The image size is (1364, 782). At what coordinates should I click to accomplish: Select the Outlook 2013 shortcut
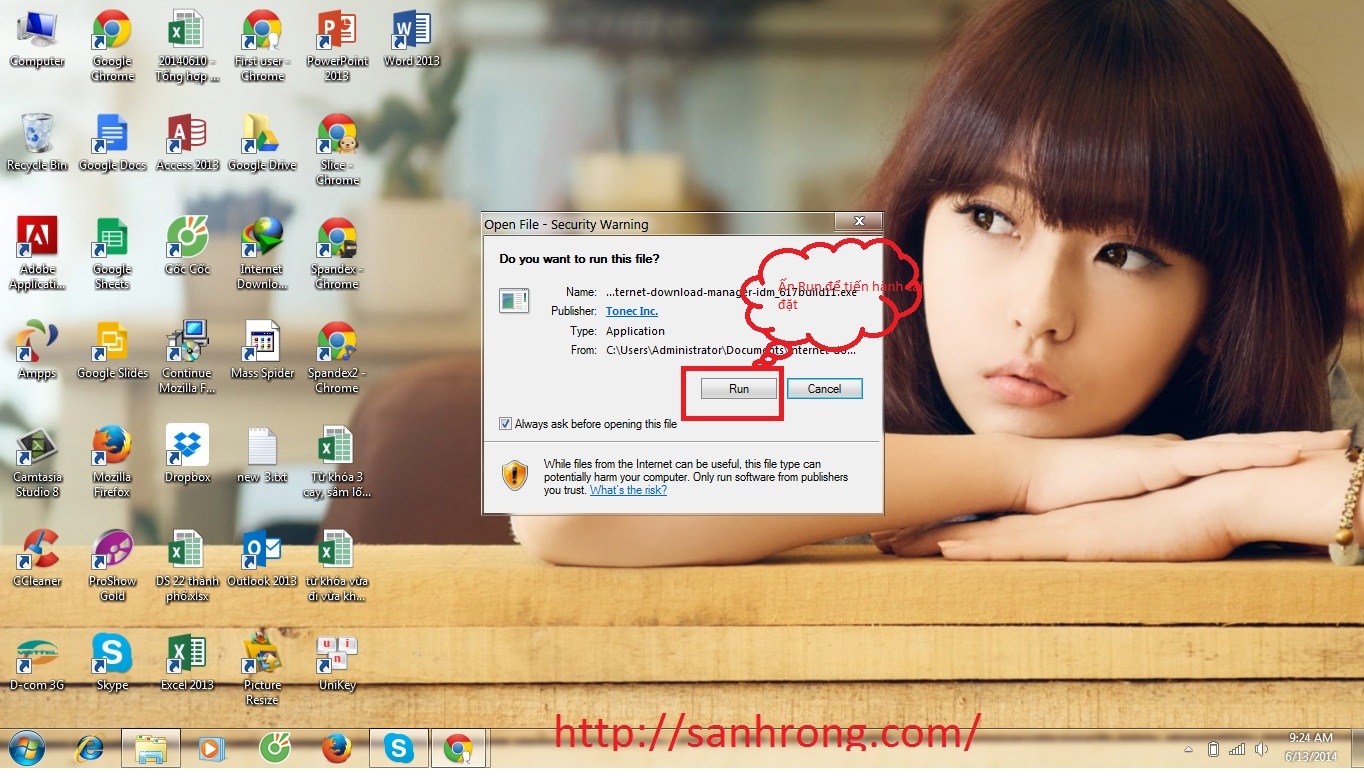(262, 558)
